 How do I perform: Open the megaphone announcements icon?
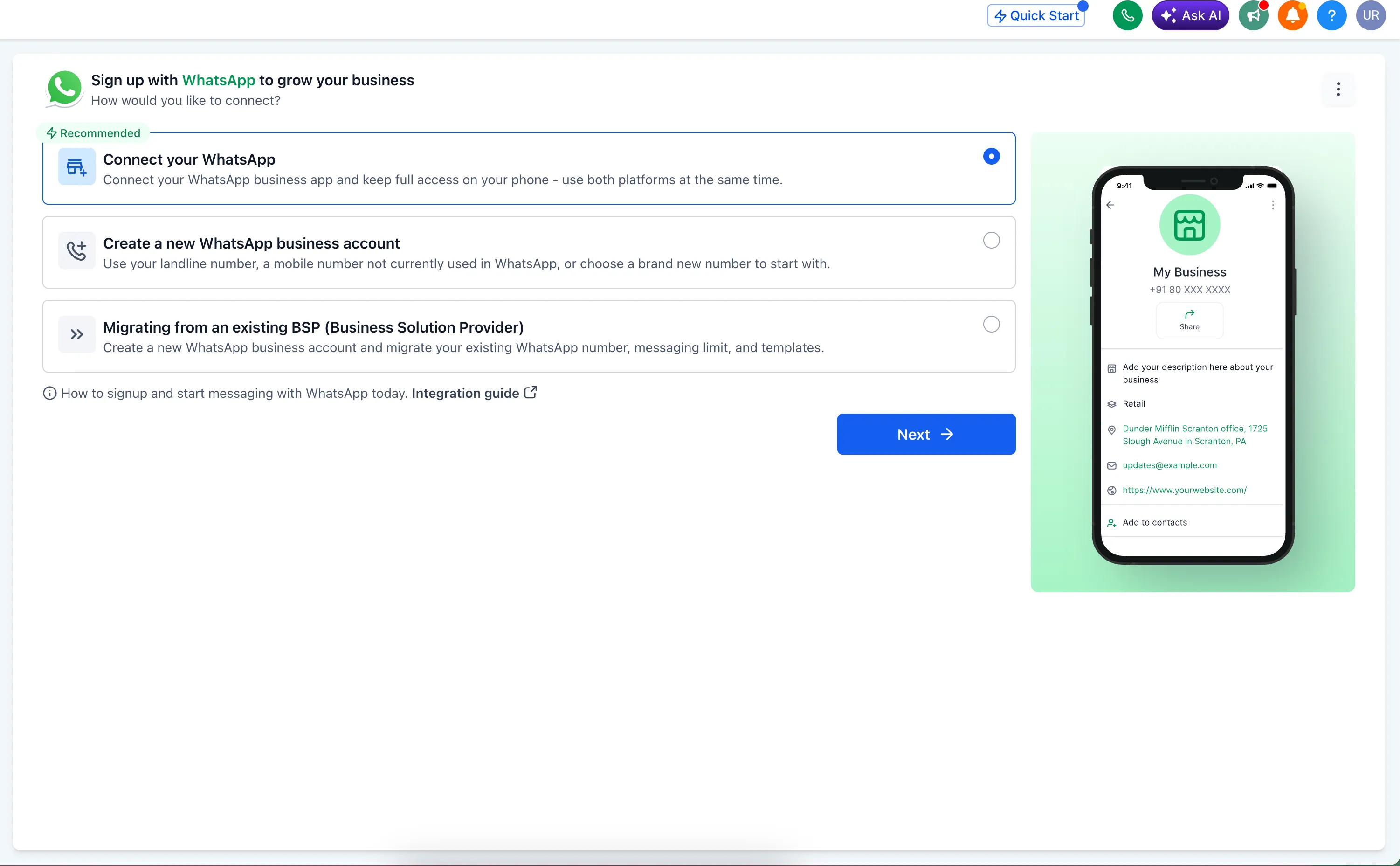1253,15
